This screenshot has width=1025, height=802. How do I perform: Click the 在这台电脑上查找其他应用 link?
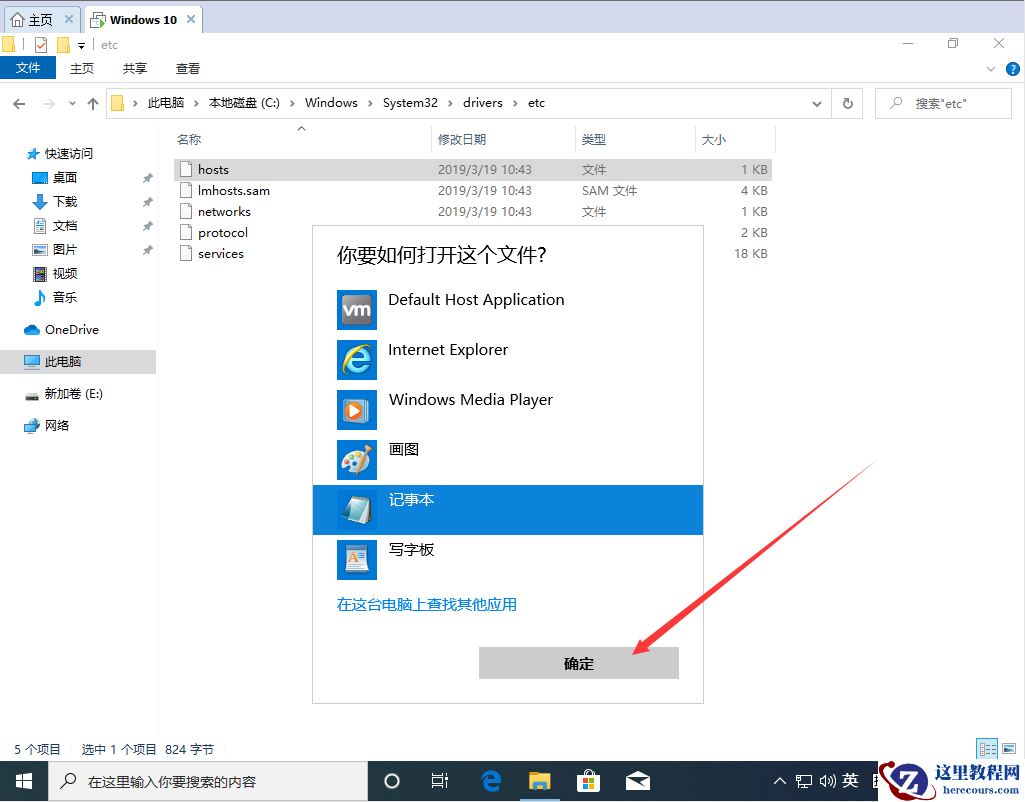427,604
